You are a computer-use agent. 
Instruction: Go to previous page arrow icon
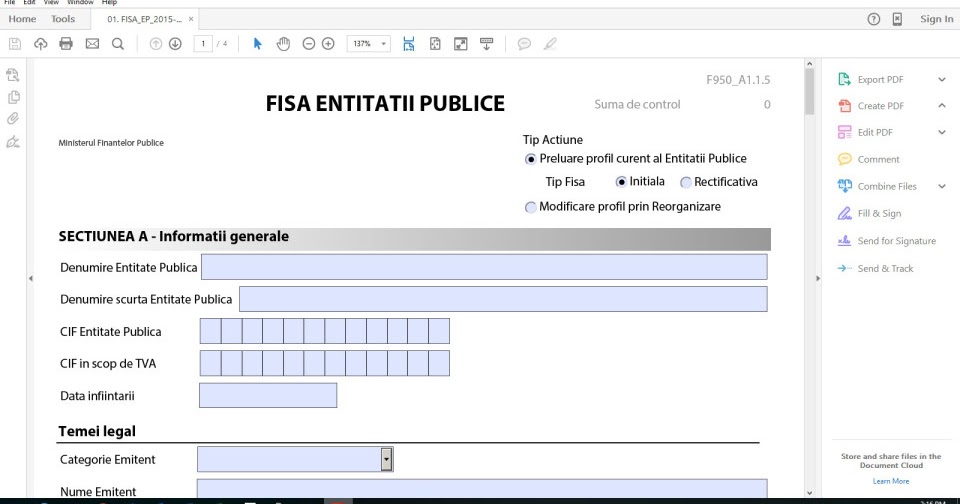tap(156, 43)
